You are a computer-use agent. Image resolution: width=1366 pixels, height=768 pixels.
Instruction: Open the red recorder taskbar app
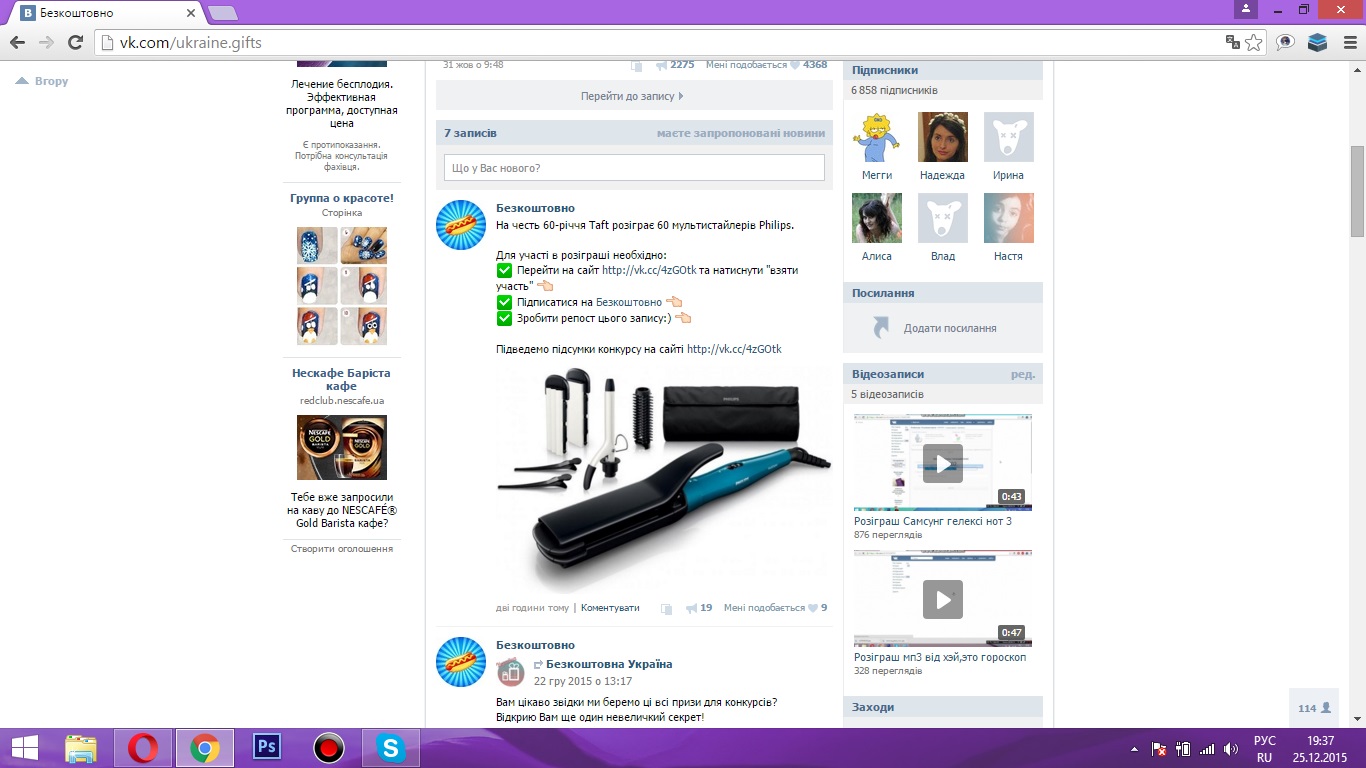(328, 748)
